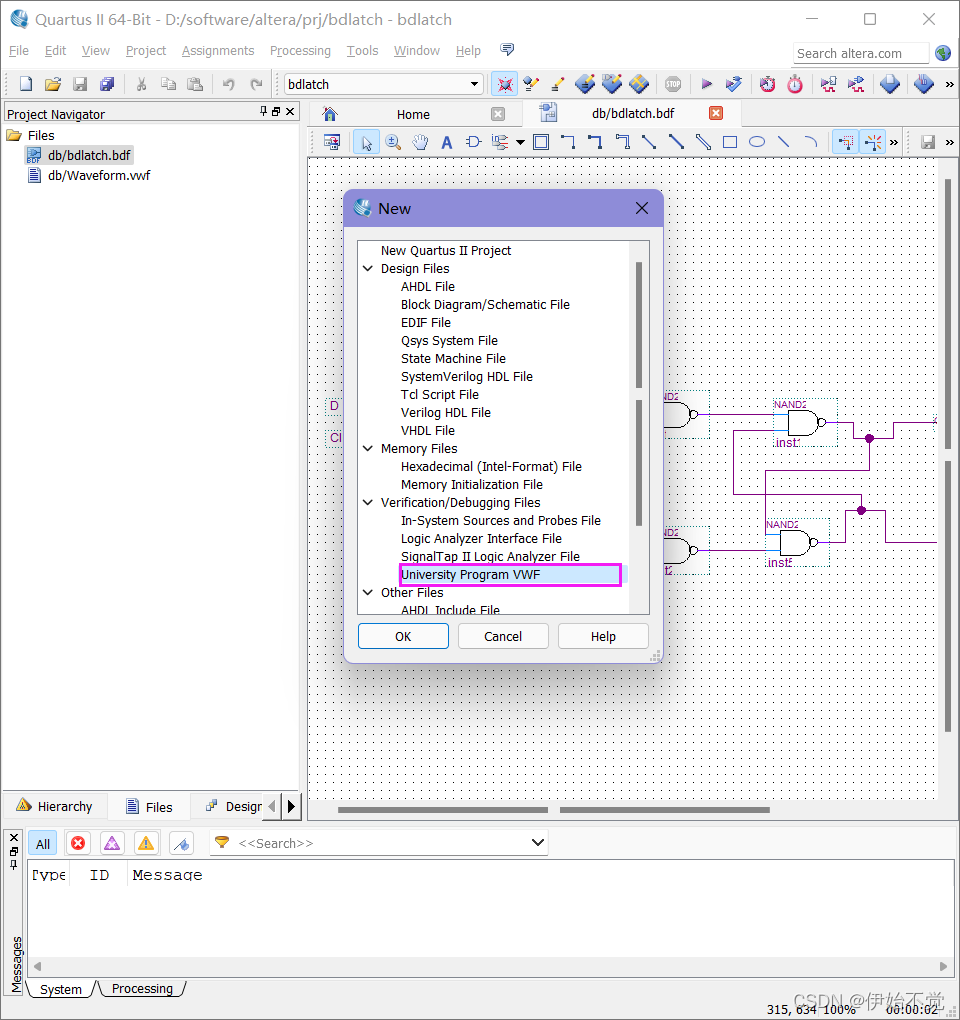
Task: Open the Processing menu
Action: point(300,50)
